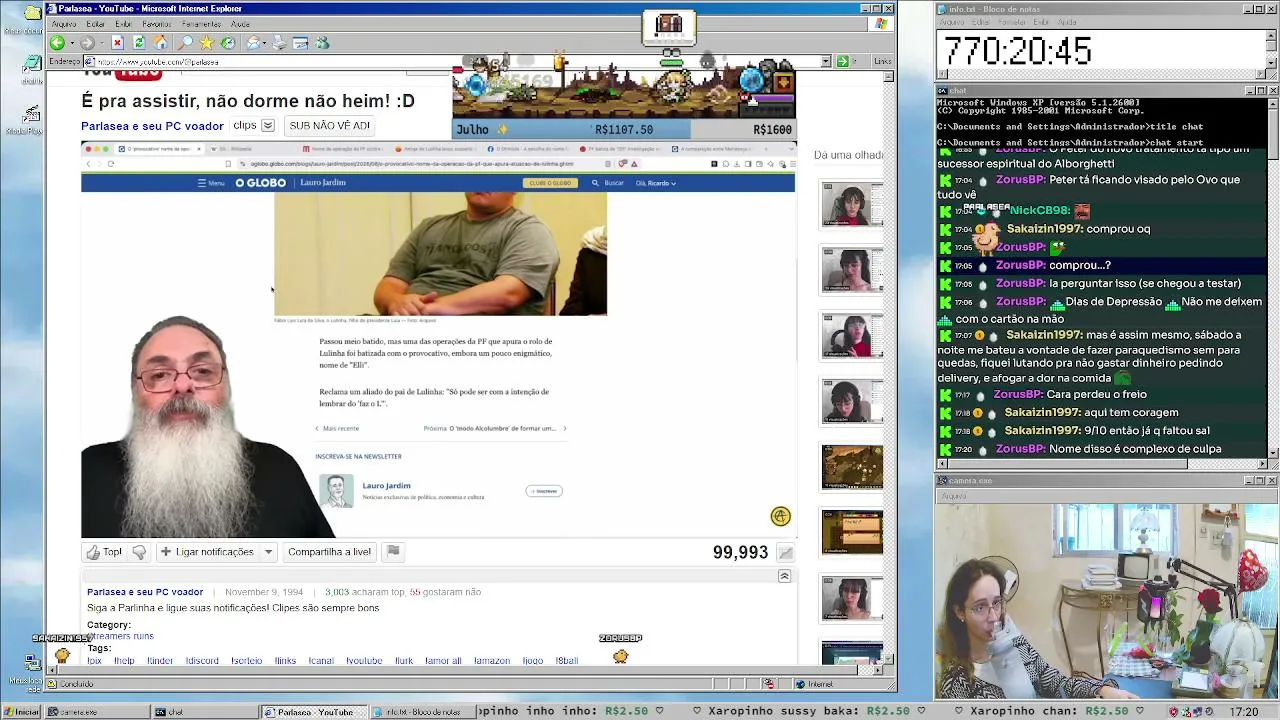Image resolution: width=1280 pixels, height=720 pixels.
Task: Flag the video with the flag icon
Action: 393,551
